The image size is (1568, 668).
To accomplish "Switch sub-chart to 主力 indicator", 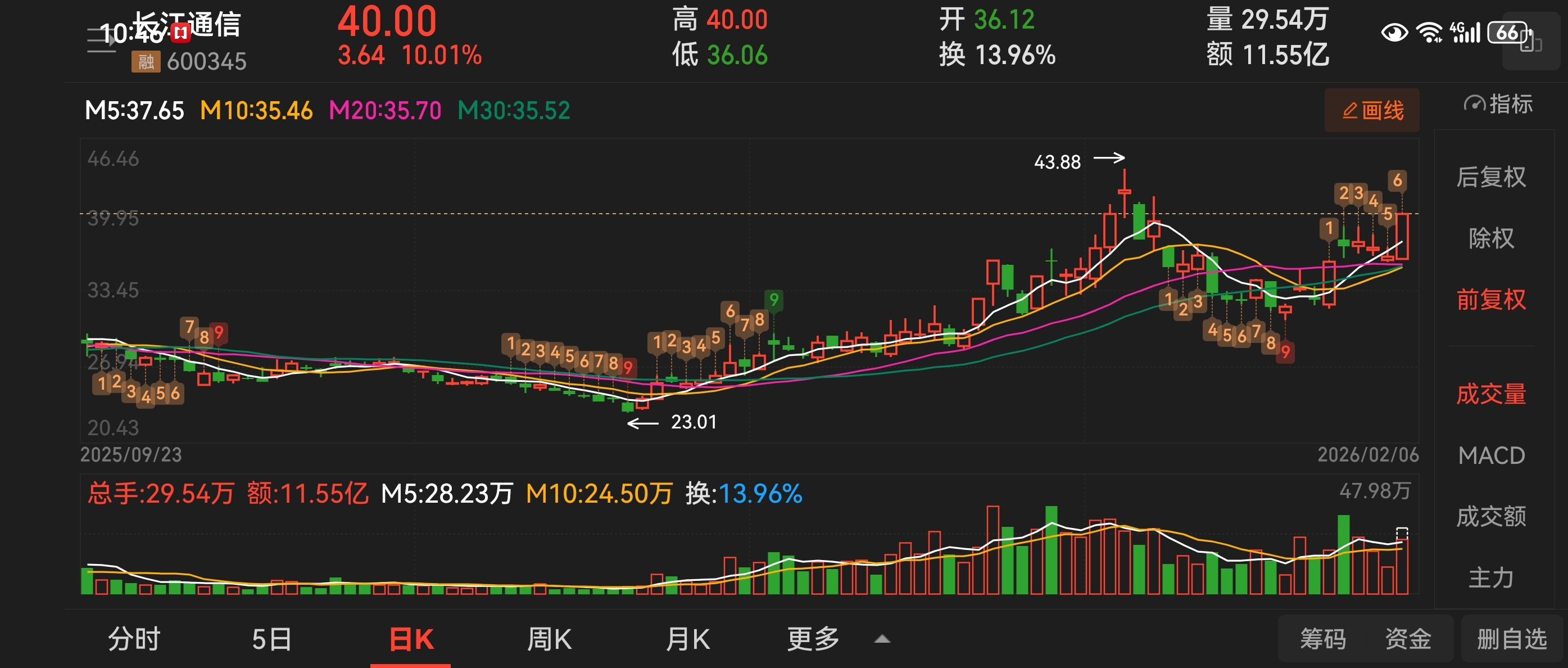I will (1490, 577).
